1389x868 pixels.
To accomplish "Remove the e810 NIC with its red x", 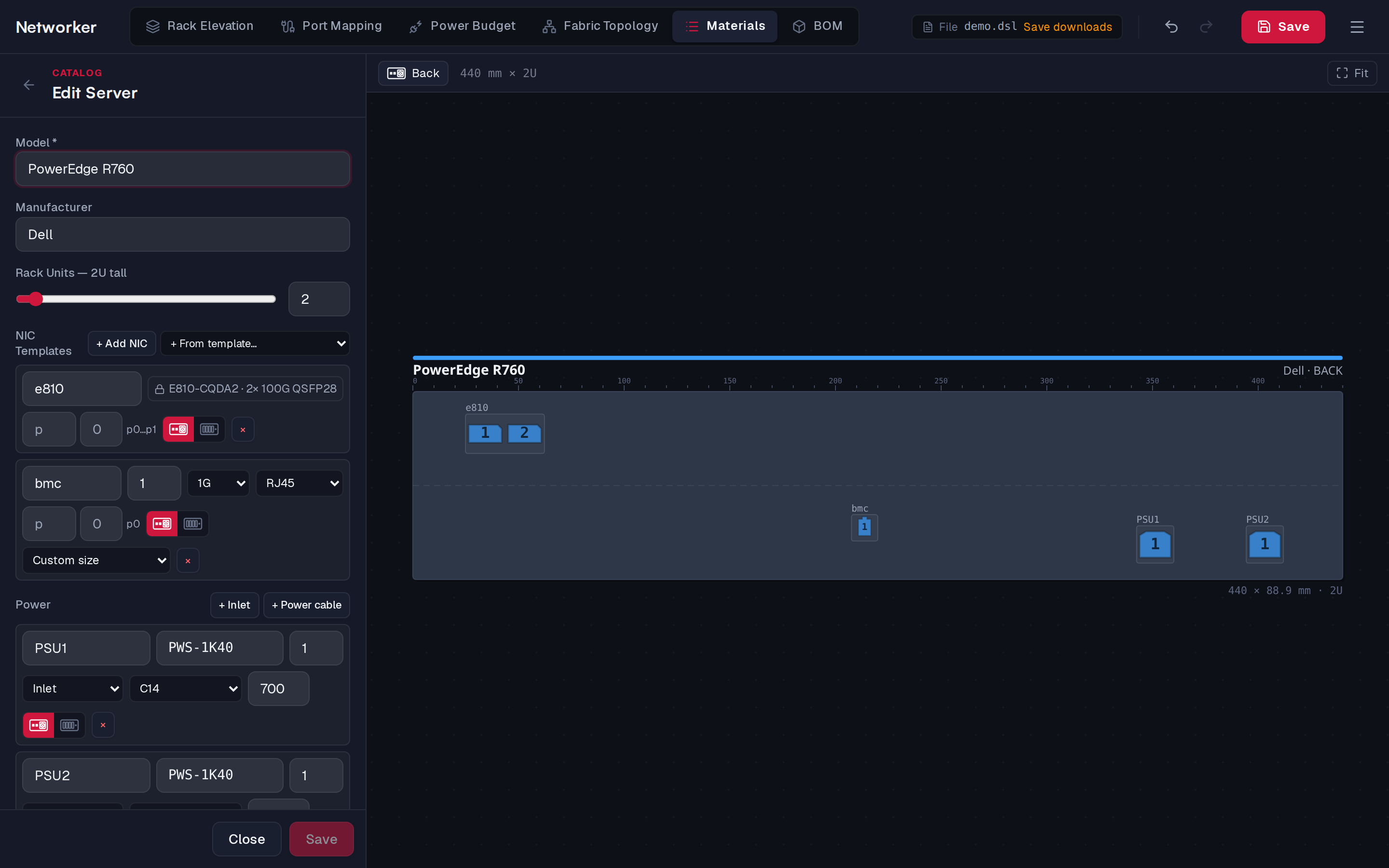I will click(243, 429).
